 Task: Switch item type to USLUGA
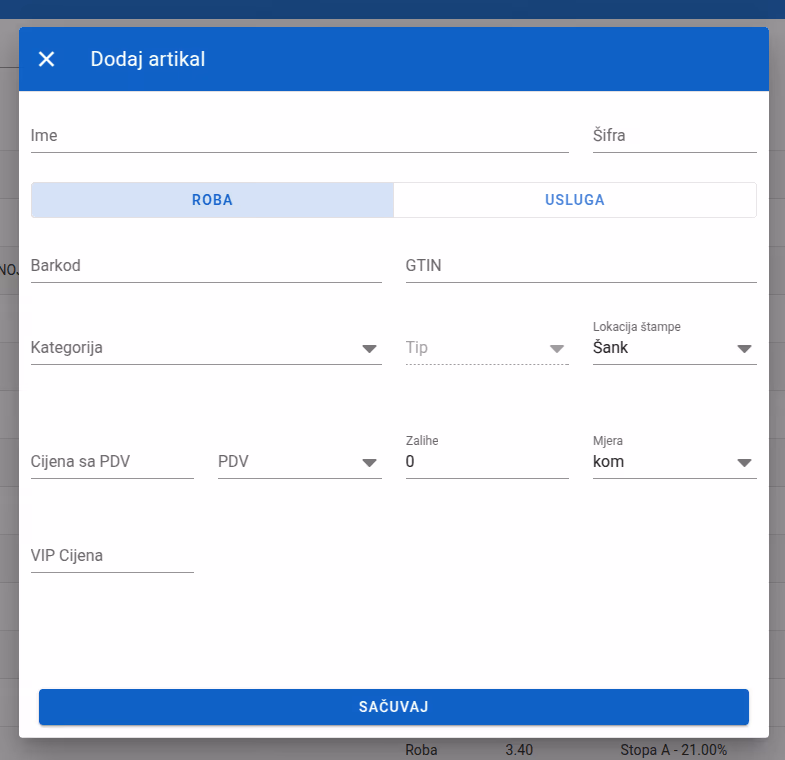point(575,200)
